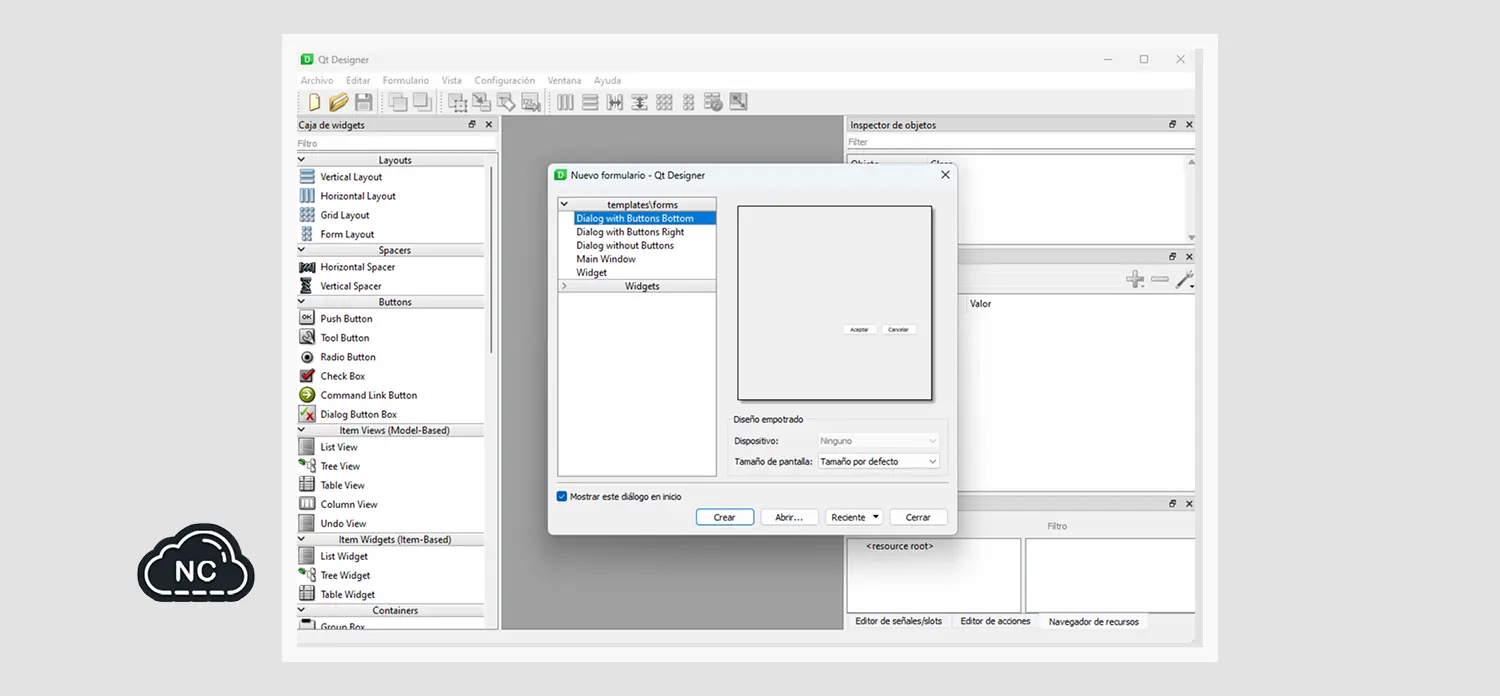The height and width of the screenshot is (696, 1500).
Task: Select the Command Link Button widget icon
Action: pyautogui.click(x=307, y=395)
